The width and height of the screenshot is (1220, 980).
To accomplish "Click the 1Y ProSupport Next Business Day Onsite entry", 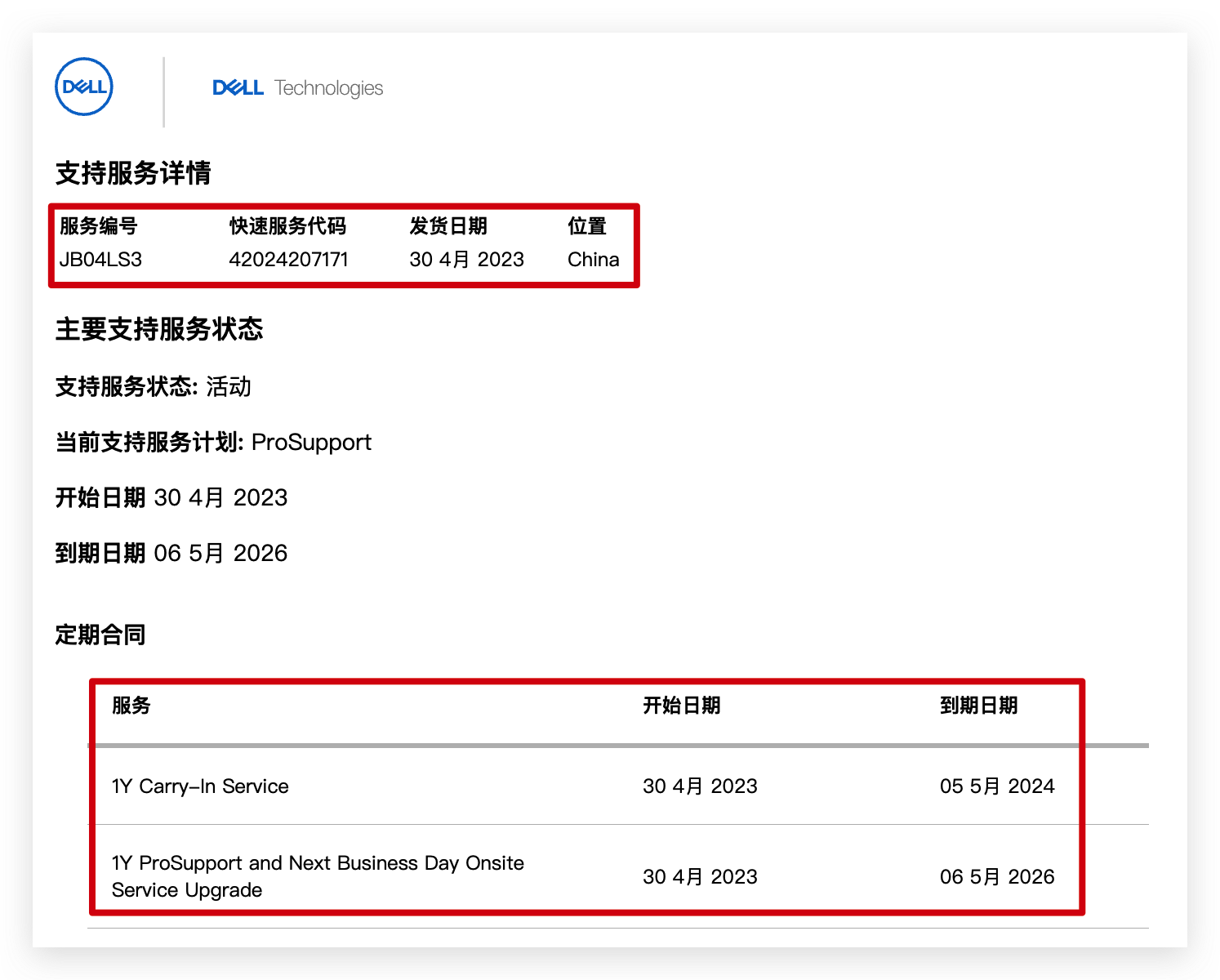I will coord(318,876).
